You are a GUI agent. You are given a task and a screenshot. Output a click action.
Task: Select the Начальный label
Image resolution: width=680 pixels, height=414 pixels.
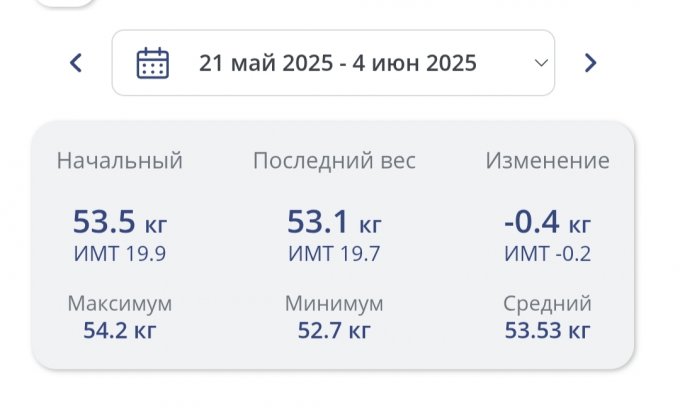click(x=119, y=161)
